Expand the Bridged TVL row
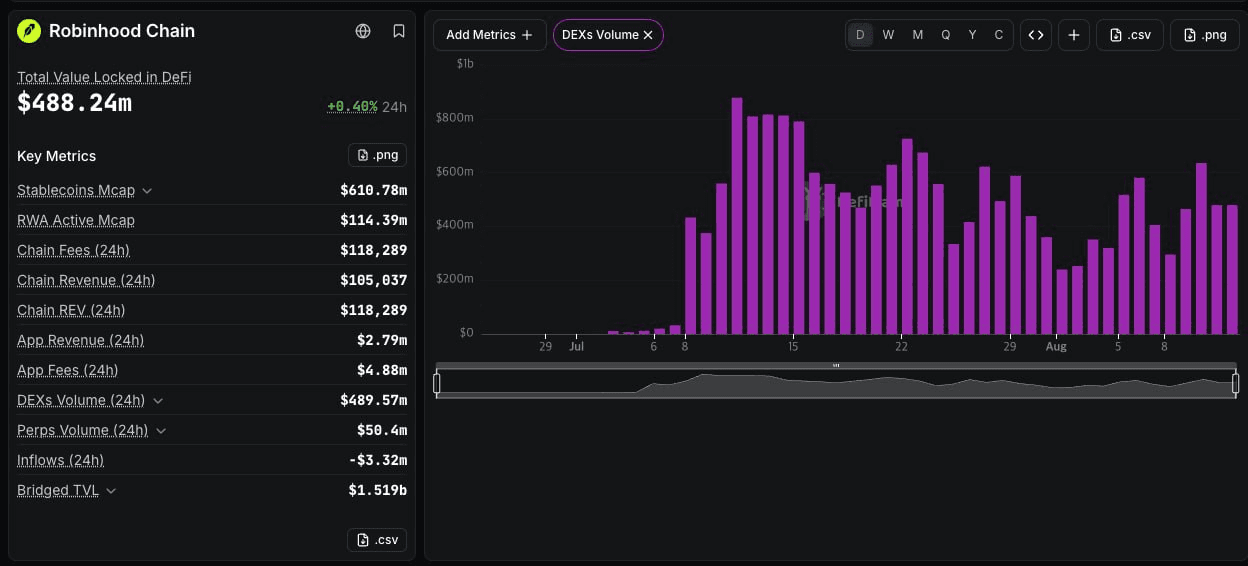The width and height of the screenshot is (1248, 566). pos(111,490)
